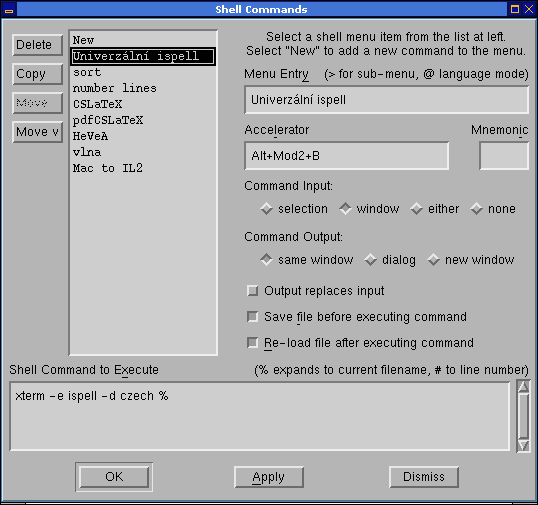538x505 pixels.
Task: Click the scrollbar up arrow in command box
Action: coord(523,387)
